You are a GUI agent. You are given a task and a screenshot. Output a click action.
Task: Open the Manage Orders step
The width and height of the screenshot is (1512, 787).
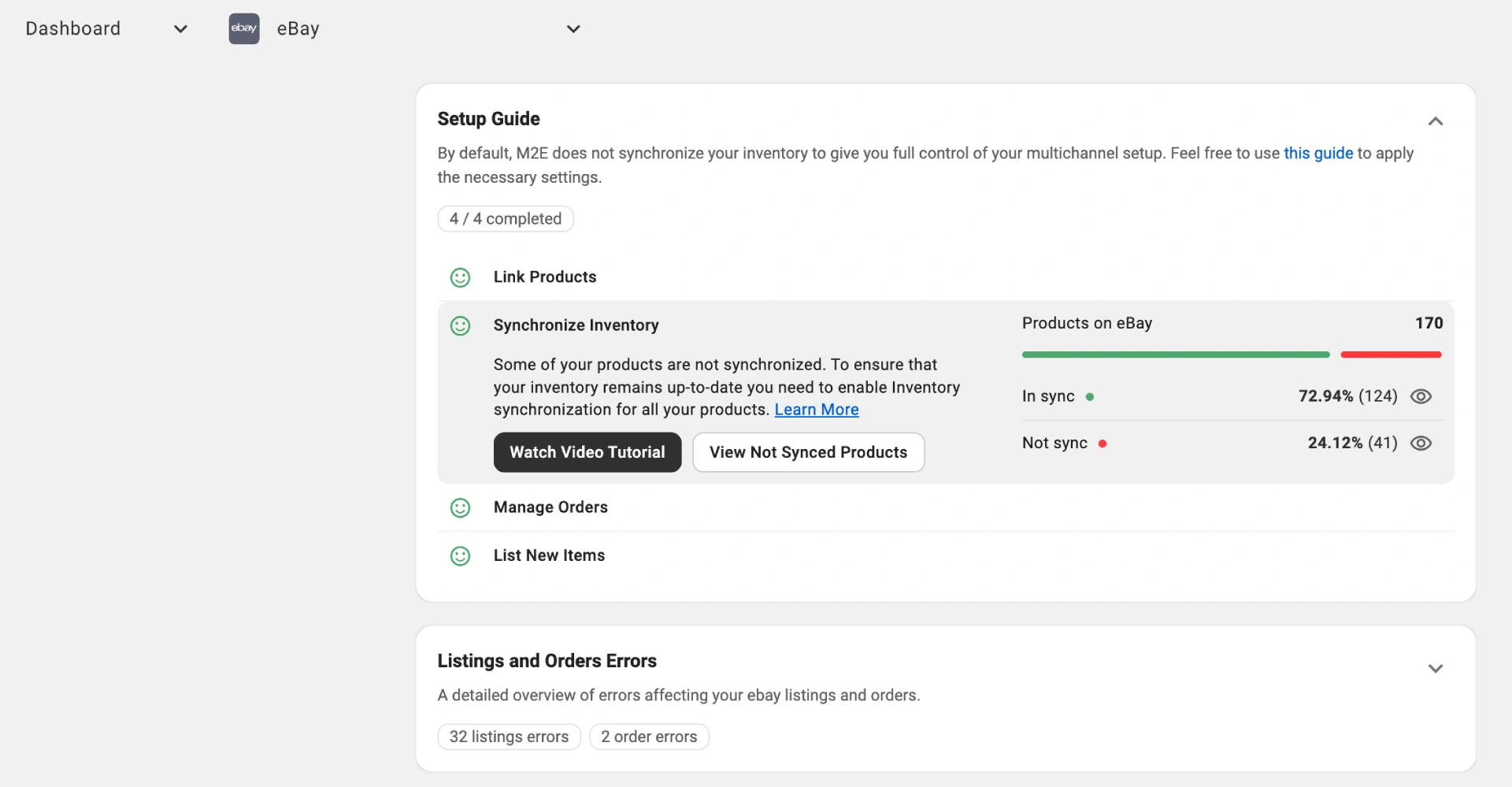550,507
